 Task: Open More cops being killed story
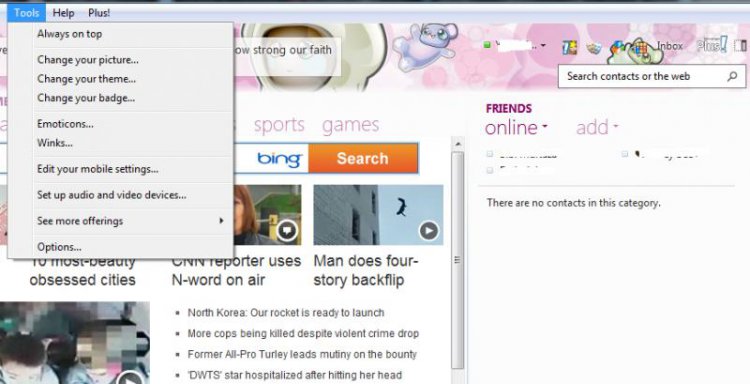[x=303, y=333]
